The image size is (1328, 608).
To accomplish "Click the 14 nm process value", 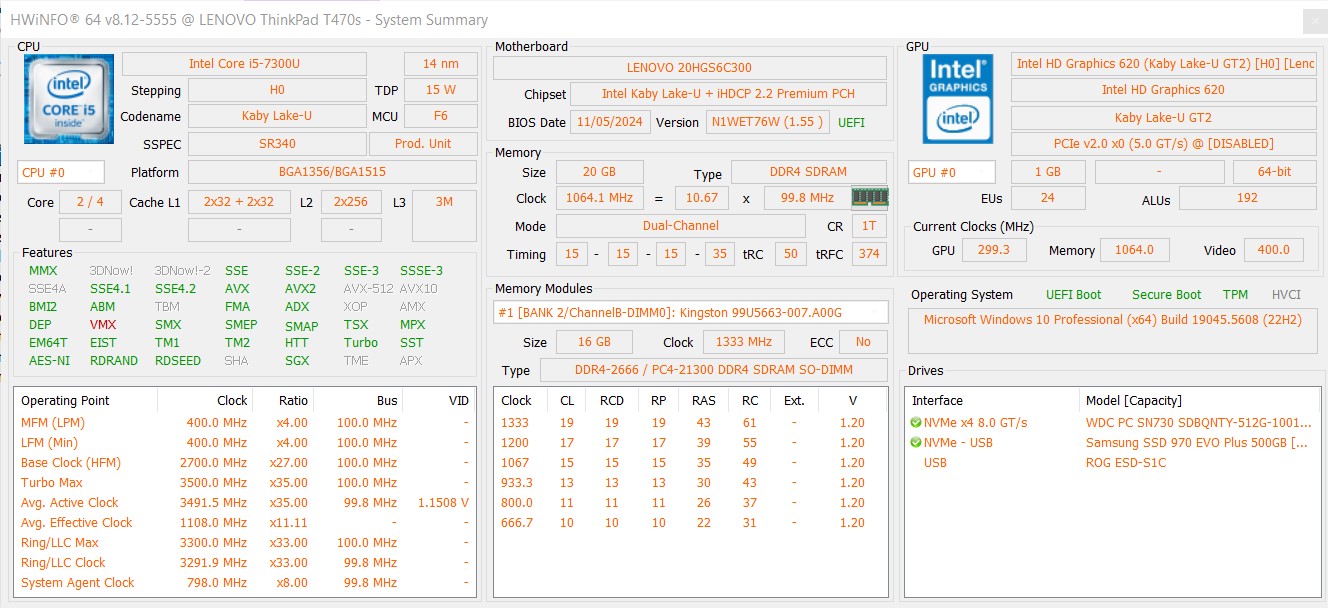I will 441,64.
